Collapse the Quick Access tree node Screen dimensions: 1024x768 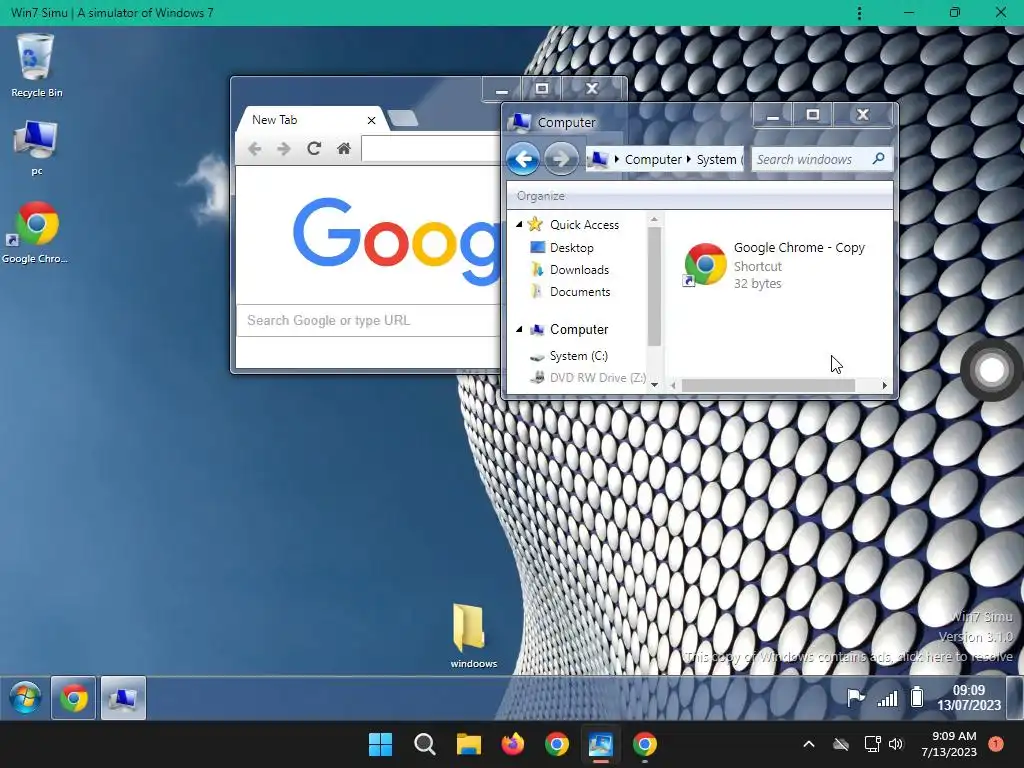click(x=519, y=224)
